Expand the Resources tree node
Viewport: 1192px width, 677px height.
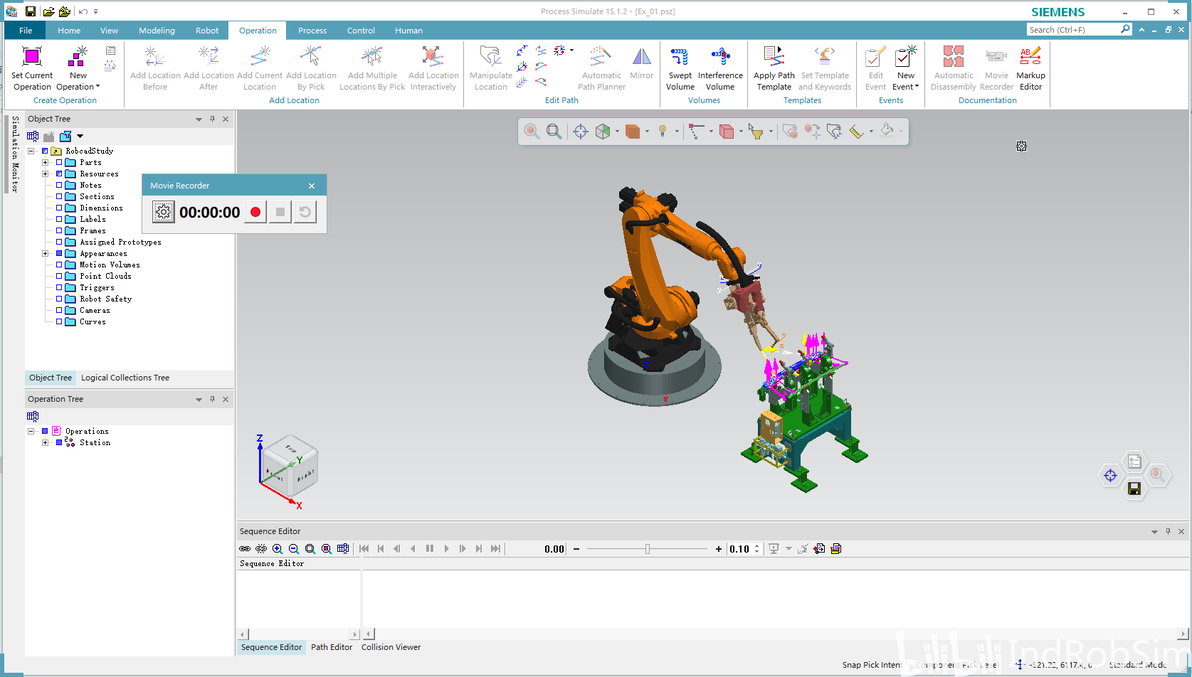(45, 174)
